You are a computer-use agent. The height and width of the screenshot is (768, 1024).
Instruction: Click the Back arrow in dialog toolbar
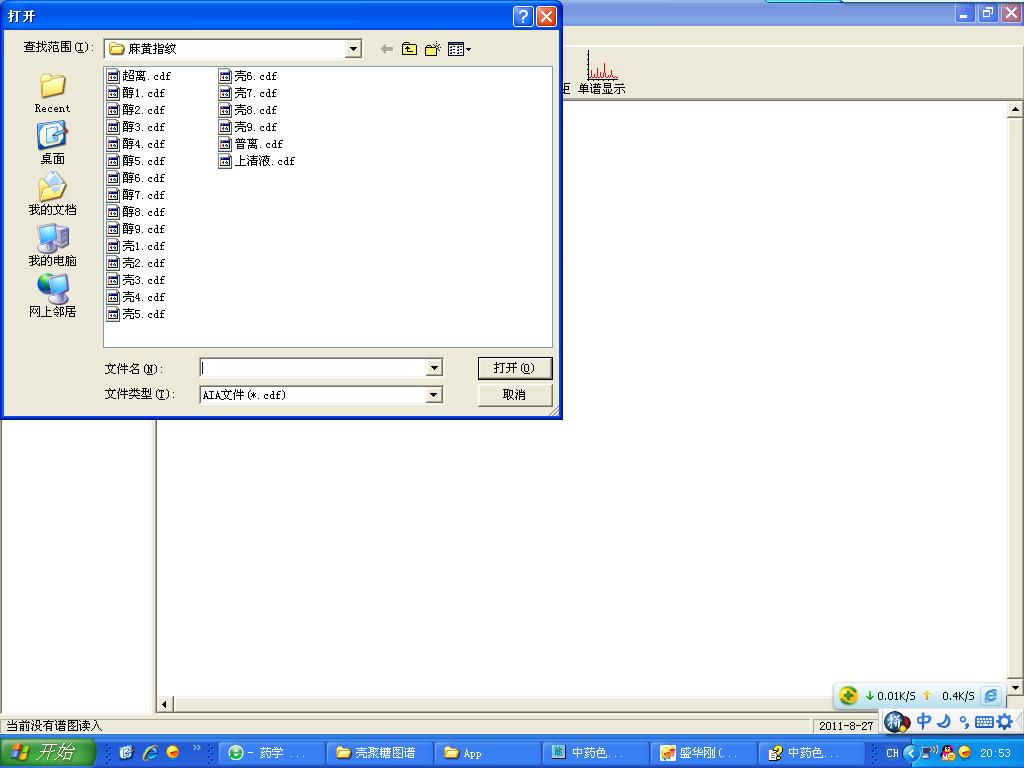pyautogui.click(x=387, y=49)
